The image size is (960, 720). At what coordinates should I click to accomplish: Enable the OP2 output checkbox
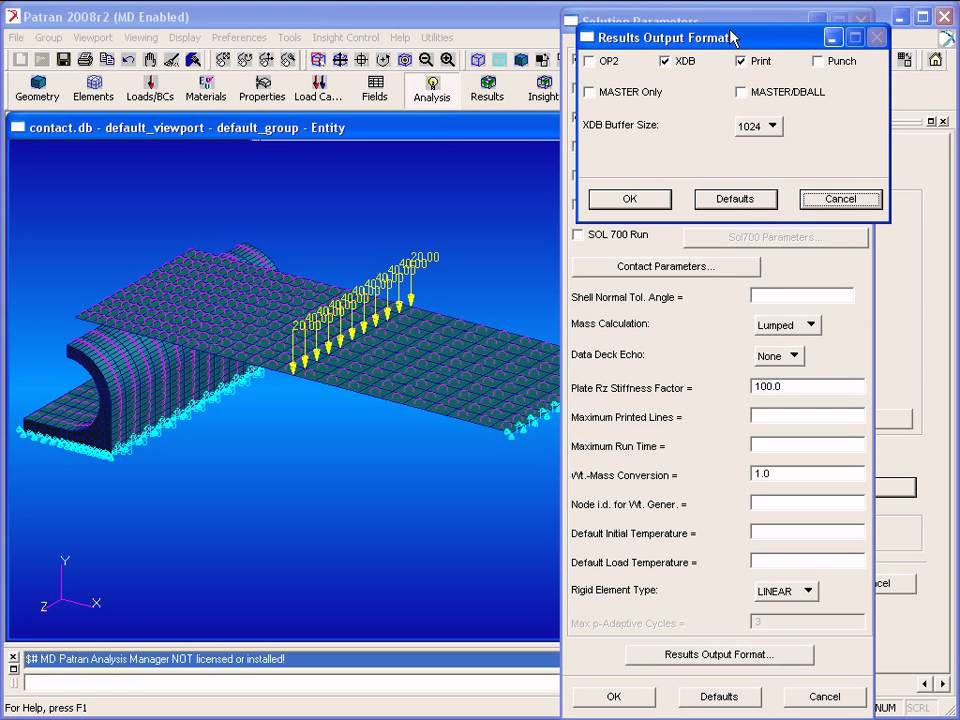(589, 61)
